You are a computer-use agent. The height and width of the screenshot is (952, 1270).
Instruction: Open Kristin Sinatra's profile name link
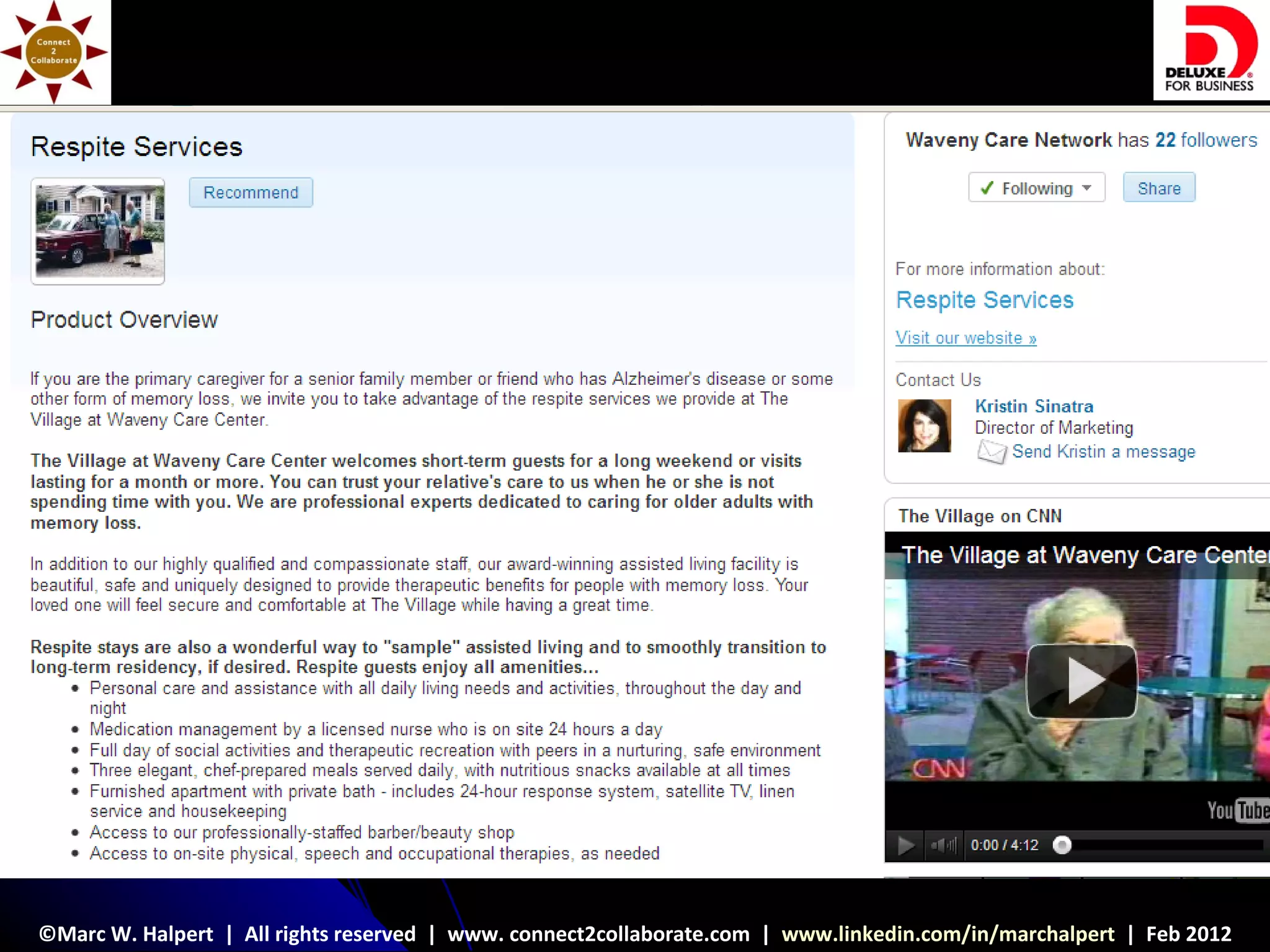coord(1034,407)
